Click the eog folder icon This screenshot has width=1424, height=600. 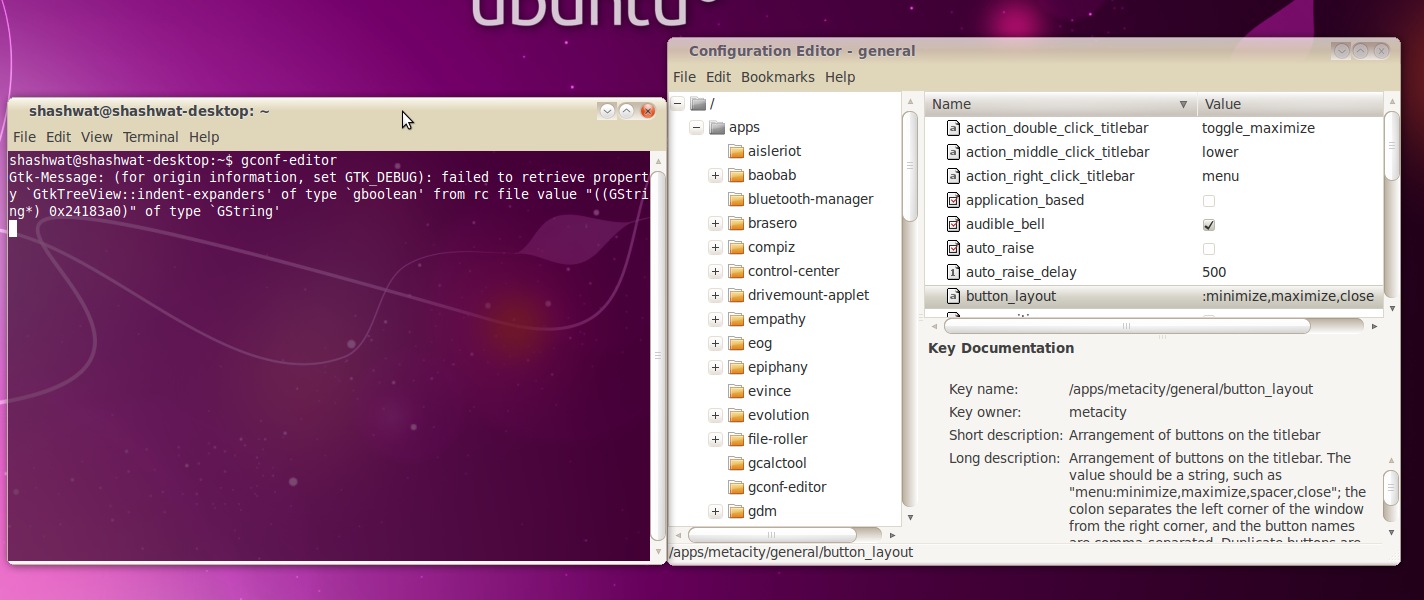tap(736, 344)
